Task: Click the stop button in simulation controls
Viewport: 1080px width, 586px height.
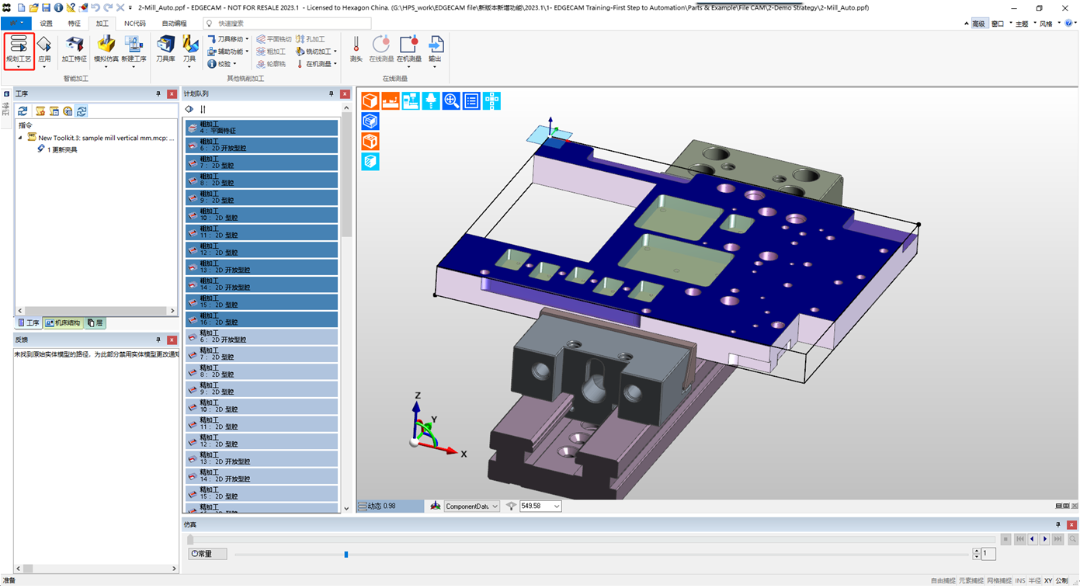Action: point(1006,539)
